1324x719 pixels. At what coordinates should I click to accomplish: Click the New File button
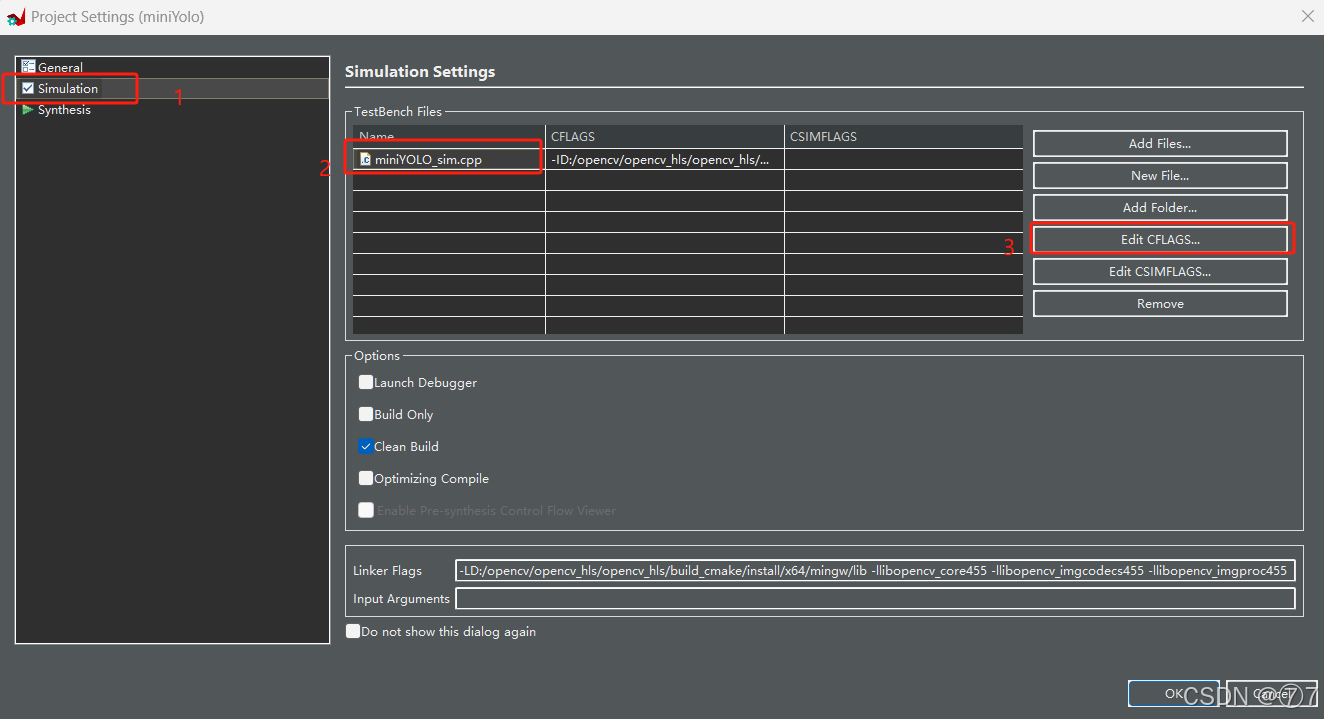click(x=1159, y=175)
